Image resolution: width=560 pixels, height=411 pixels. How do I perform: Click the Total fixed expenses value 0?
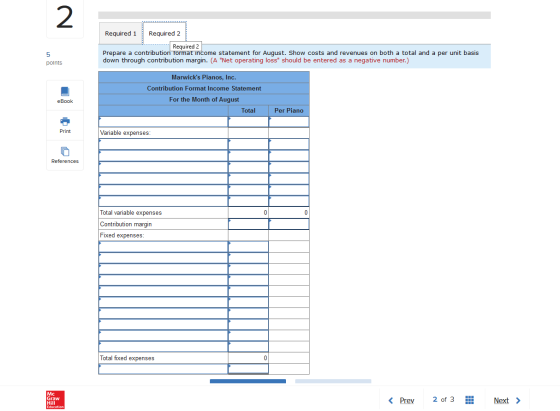265,358
